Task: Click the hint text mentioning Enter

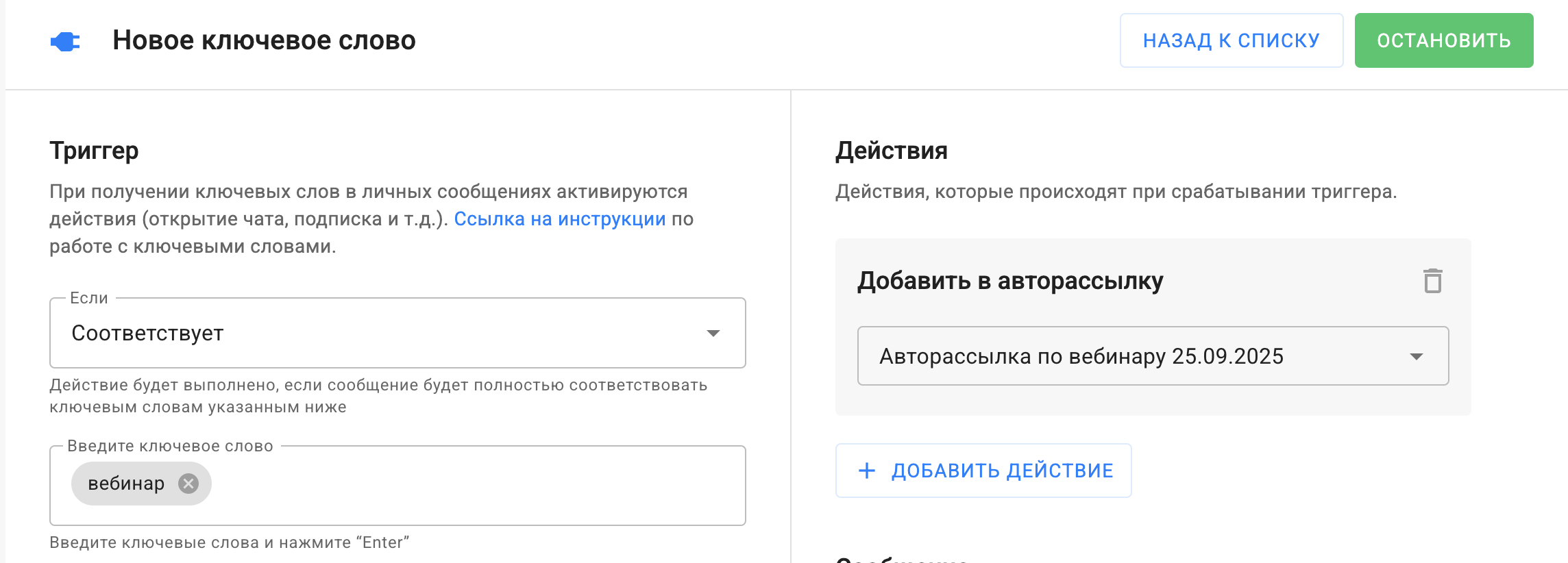Action: 229,542
